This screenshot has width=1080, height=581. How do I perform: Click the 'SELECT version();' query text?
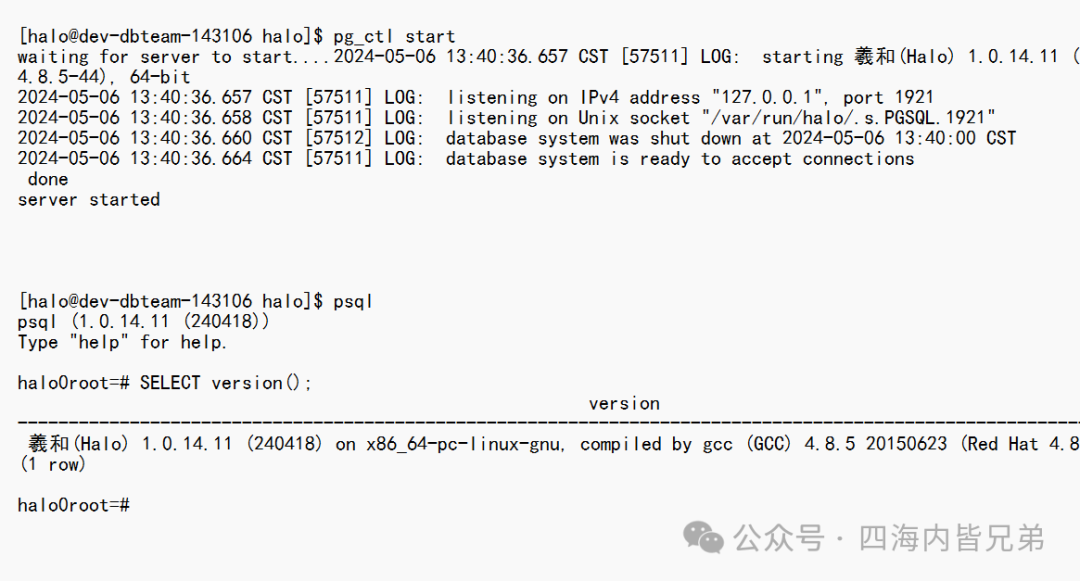[226, 383]
